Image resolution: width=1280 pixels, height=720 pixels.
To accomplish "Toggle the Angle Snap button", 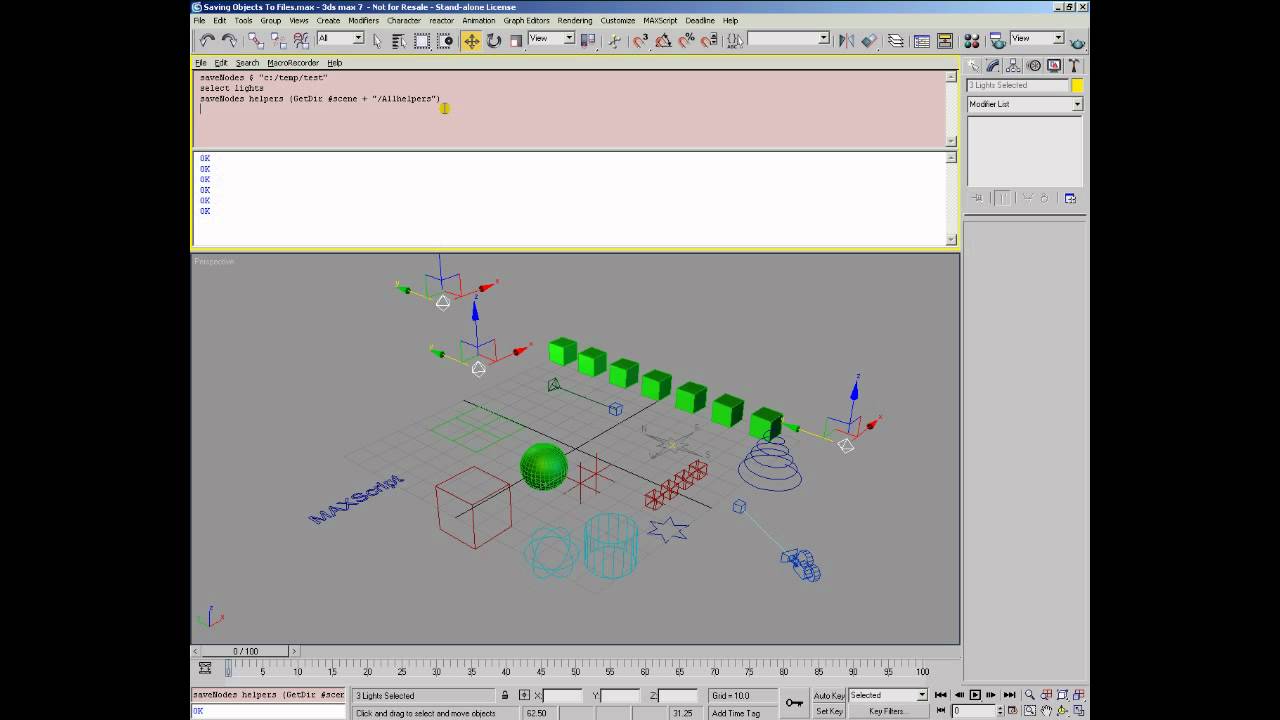I will click(664, 41).
